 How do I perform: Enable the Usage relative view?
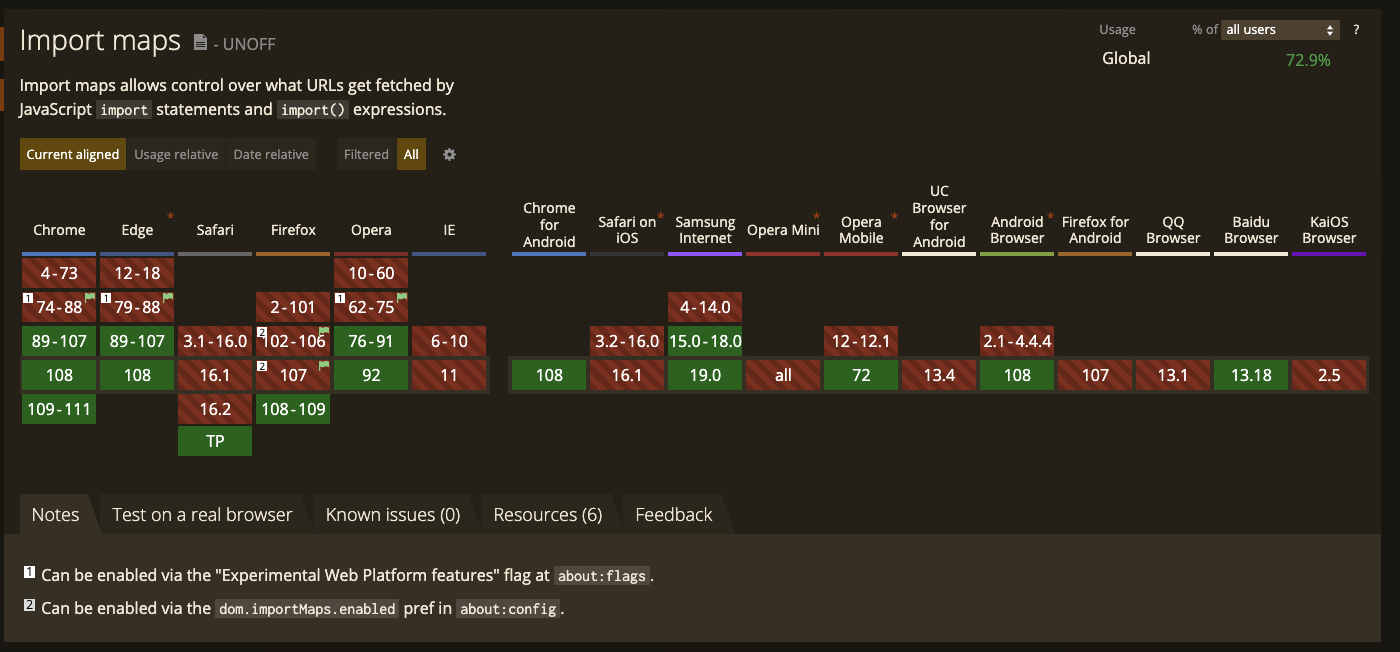[x=177, y=154]
